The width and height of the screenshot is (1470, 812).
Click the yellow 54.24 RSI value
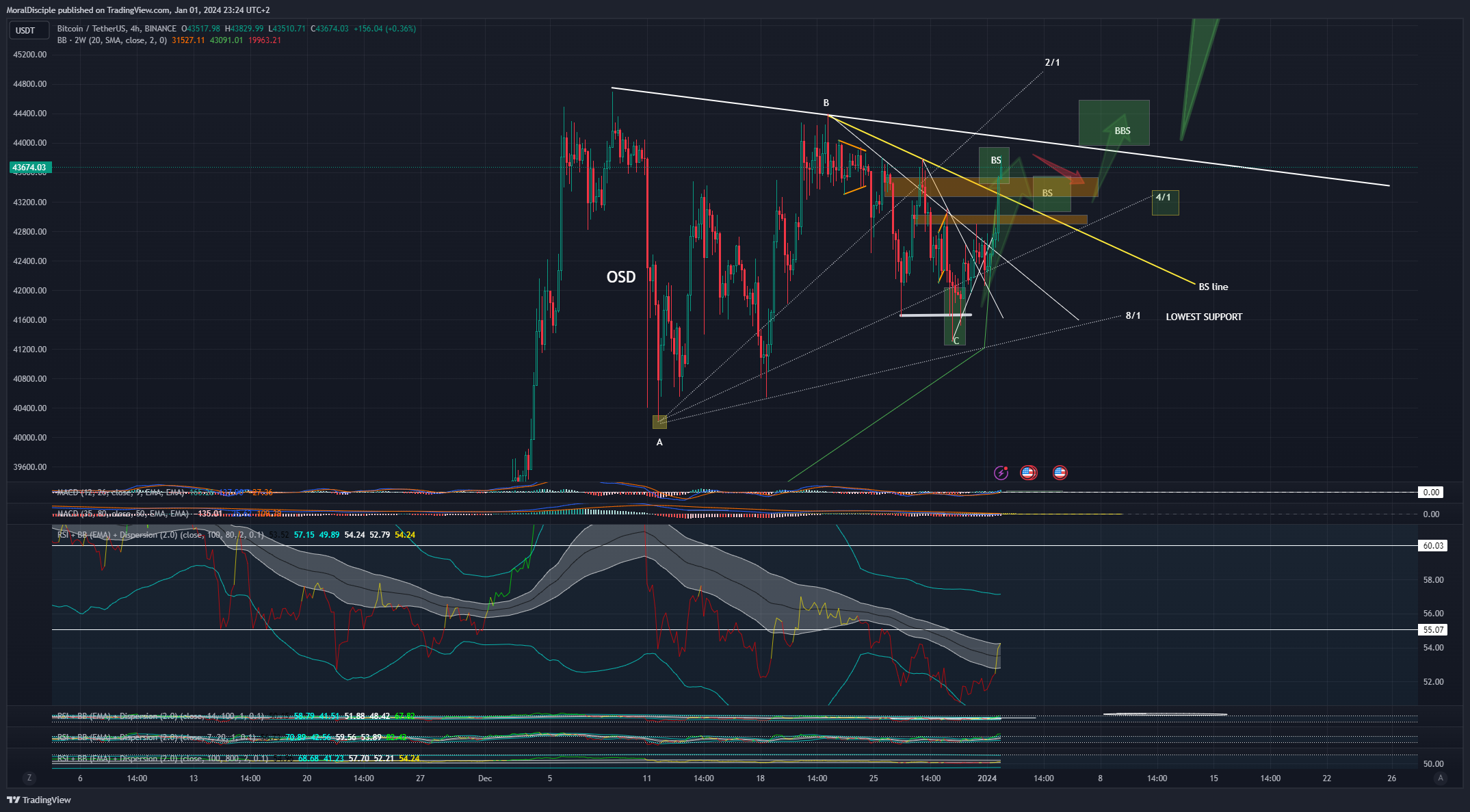404,535
